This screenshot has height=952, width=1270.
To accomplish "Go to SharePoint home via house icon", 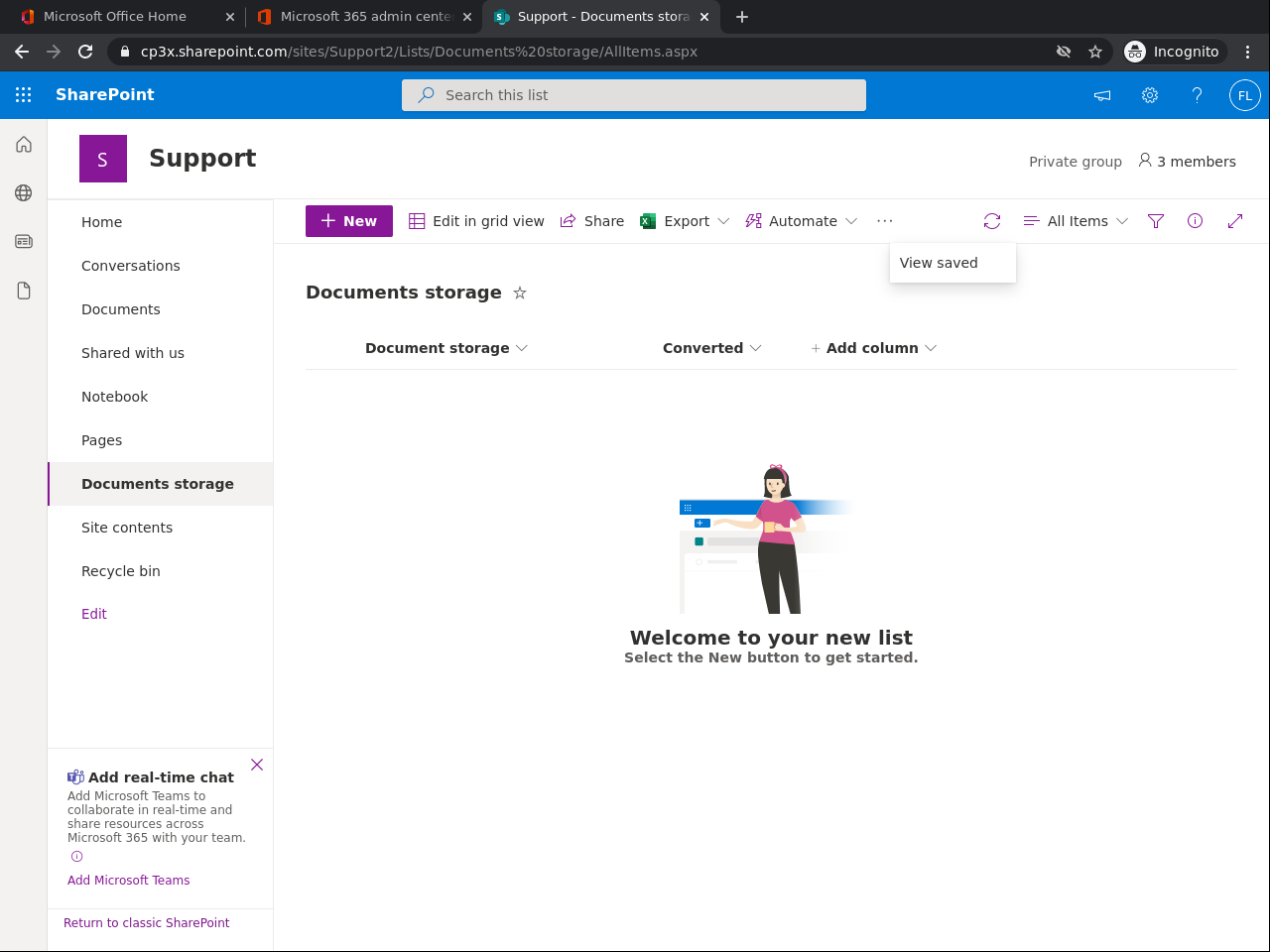I will point(24,145).
